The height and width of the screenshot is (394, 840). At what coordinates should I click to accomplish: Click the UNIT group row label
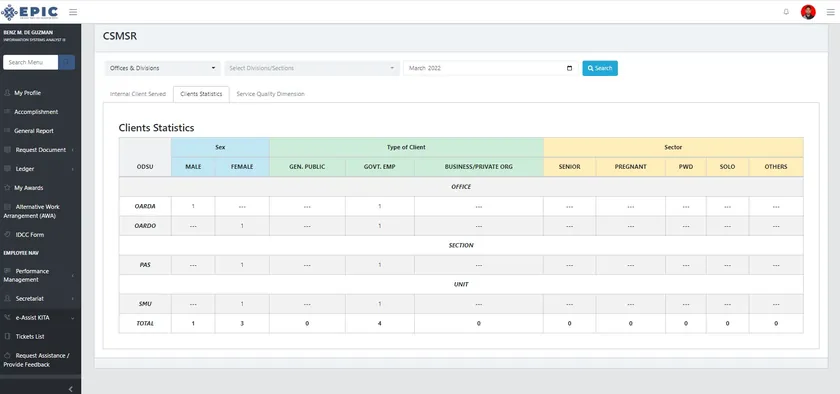(x=461, y=284)
